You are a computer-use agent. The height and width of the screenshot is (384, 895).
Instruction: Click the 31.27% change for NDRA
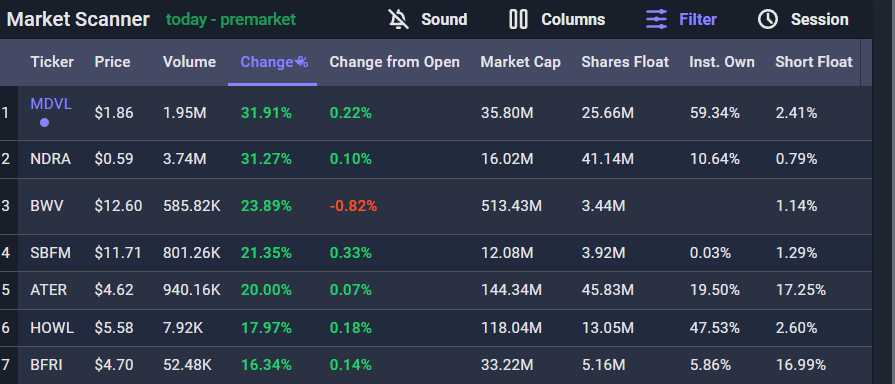[x=266, y=159]
